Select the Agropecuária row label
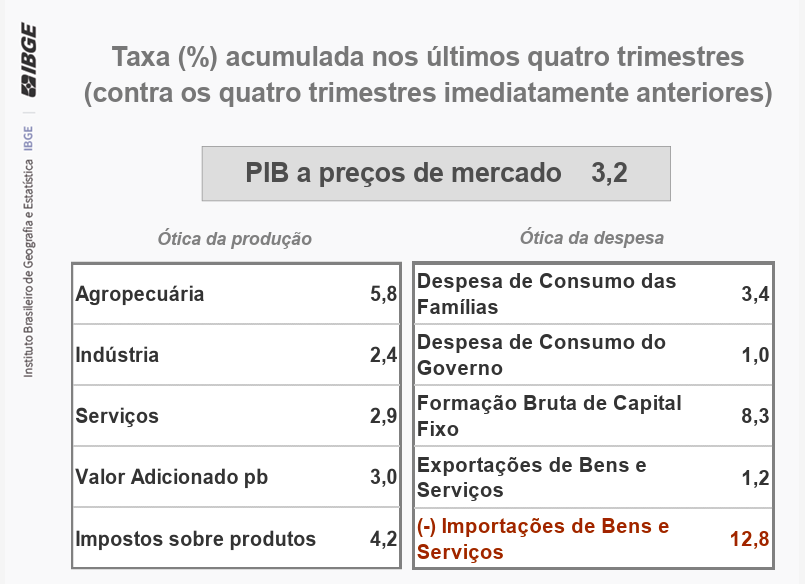This screenshot has height=584, width=805. (x=140, y=294)
